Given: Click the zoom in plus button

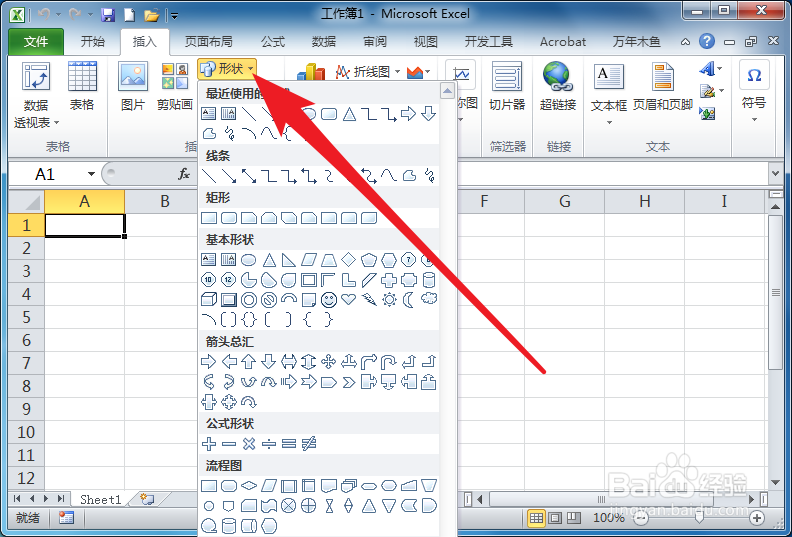Looking at the screenshot, I should coord(756,518).
